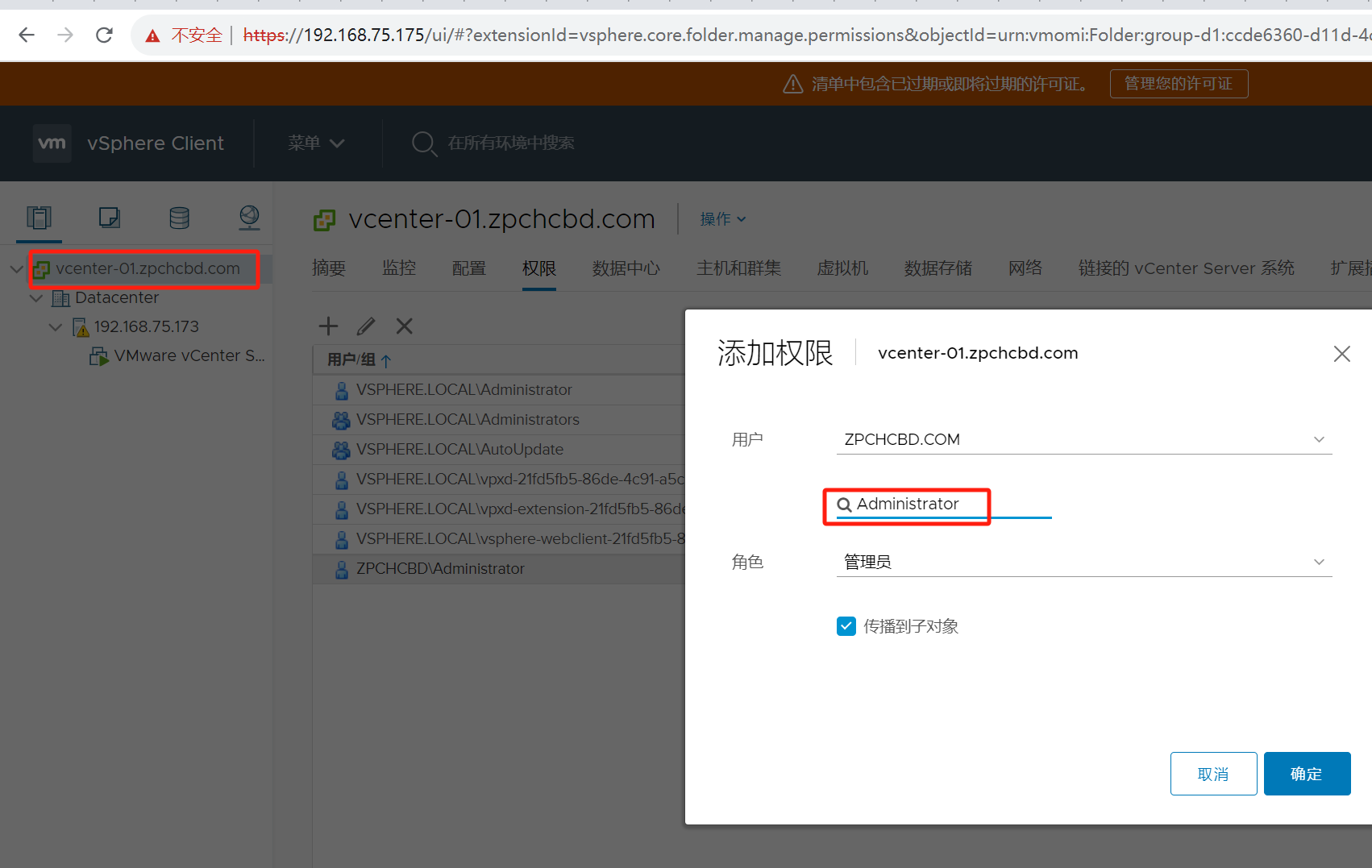Open the 操作 actions dropdown
Screen dimensions: 1372x868
pos(723,219)
